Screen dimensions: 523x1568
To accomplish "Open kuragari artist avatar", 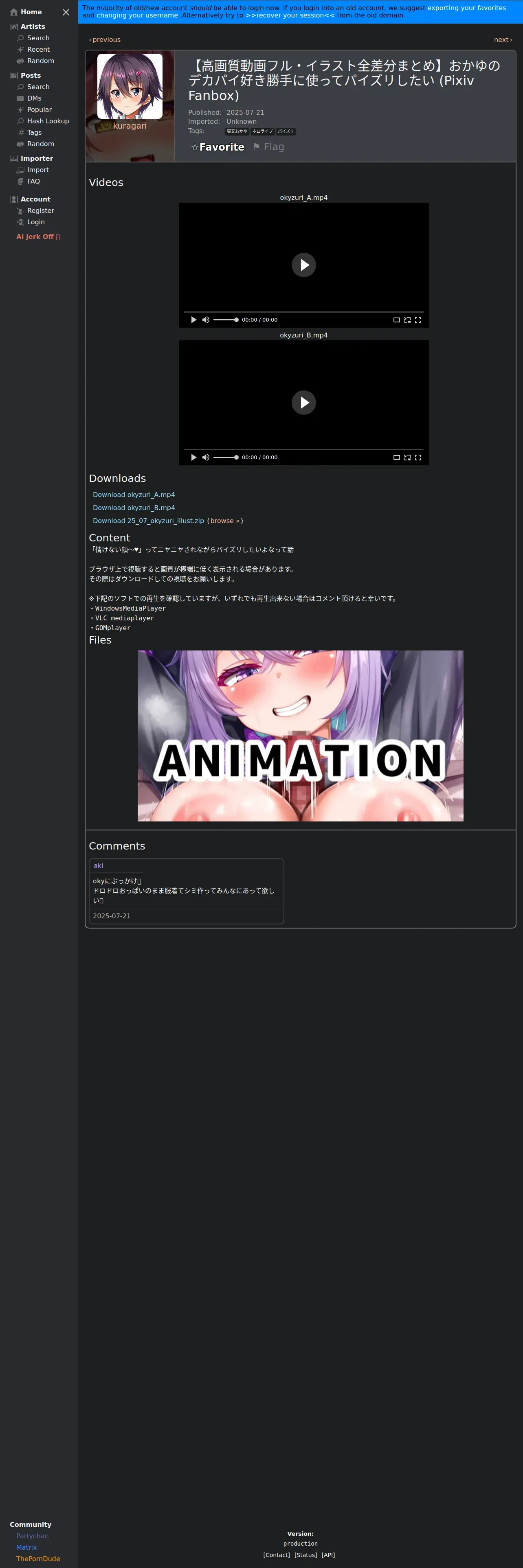I will click(x=130, y=86).
